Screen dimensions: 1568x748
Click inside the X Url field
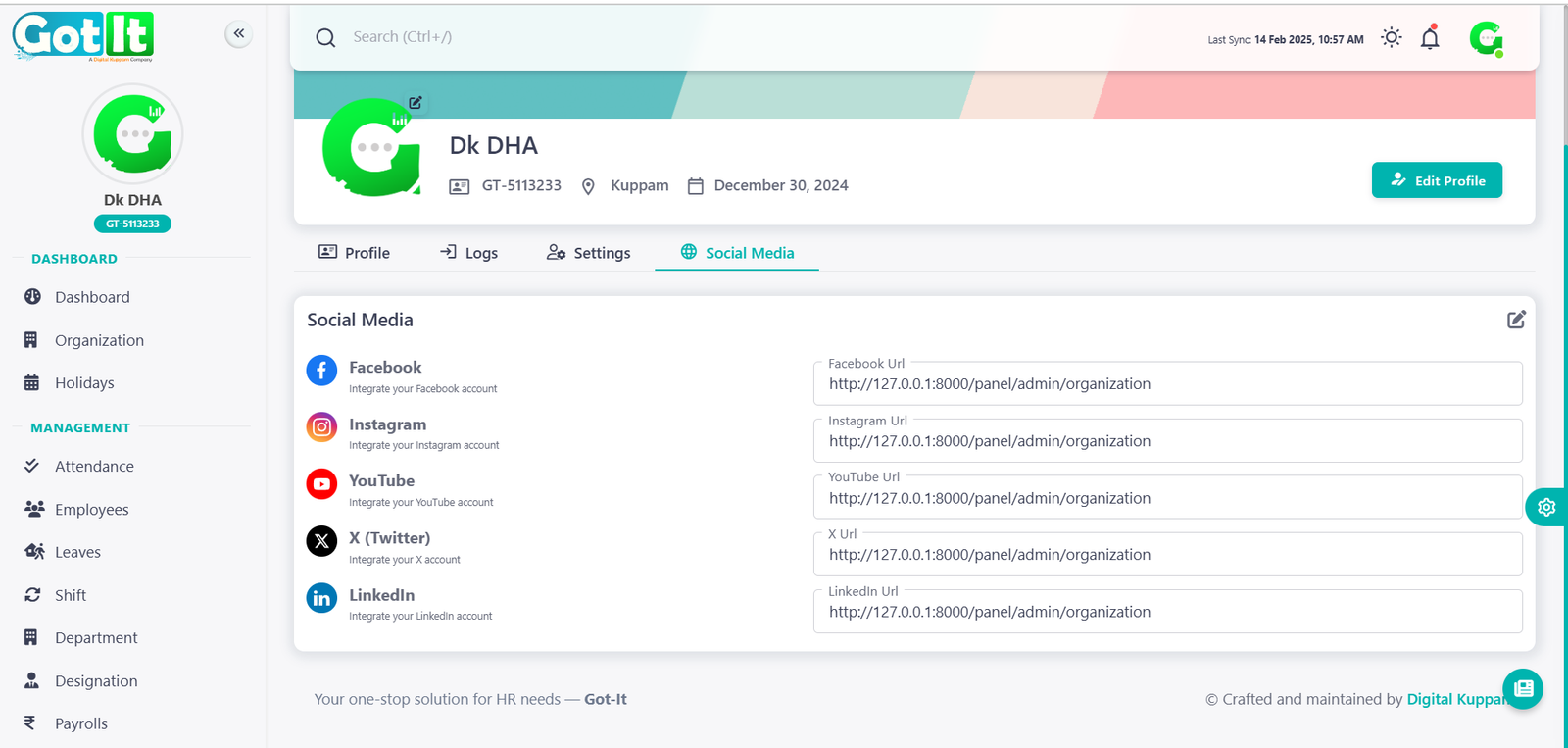(1166, 555)
